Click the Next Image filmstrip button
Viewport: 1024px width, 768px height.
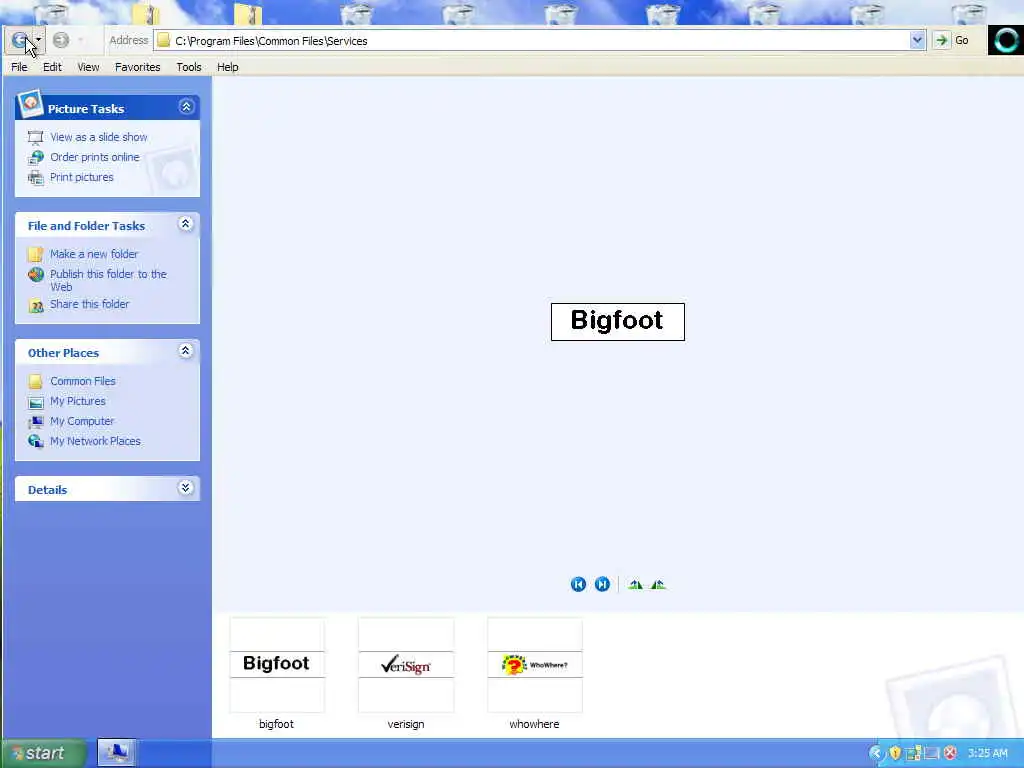point(602,584)
